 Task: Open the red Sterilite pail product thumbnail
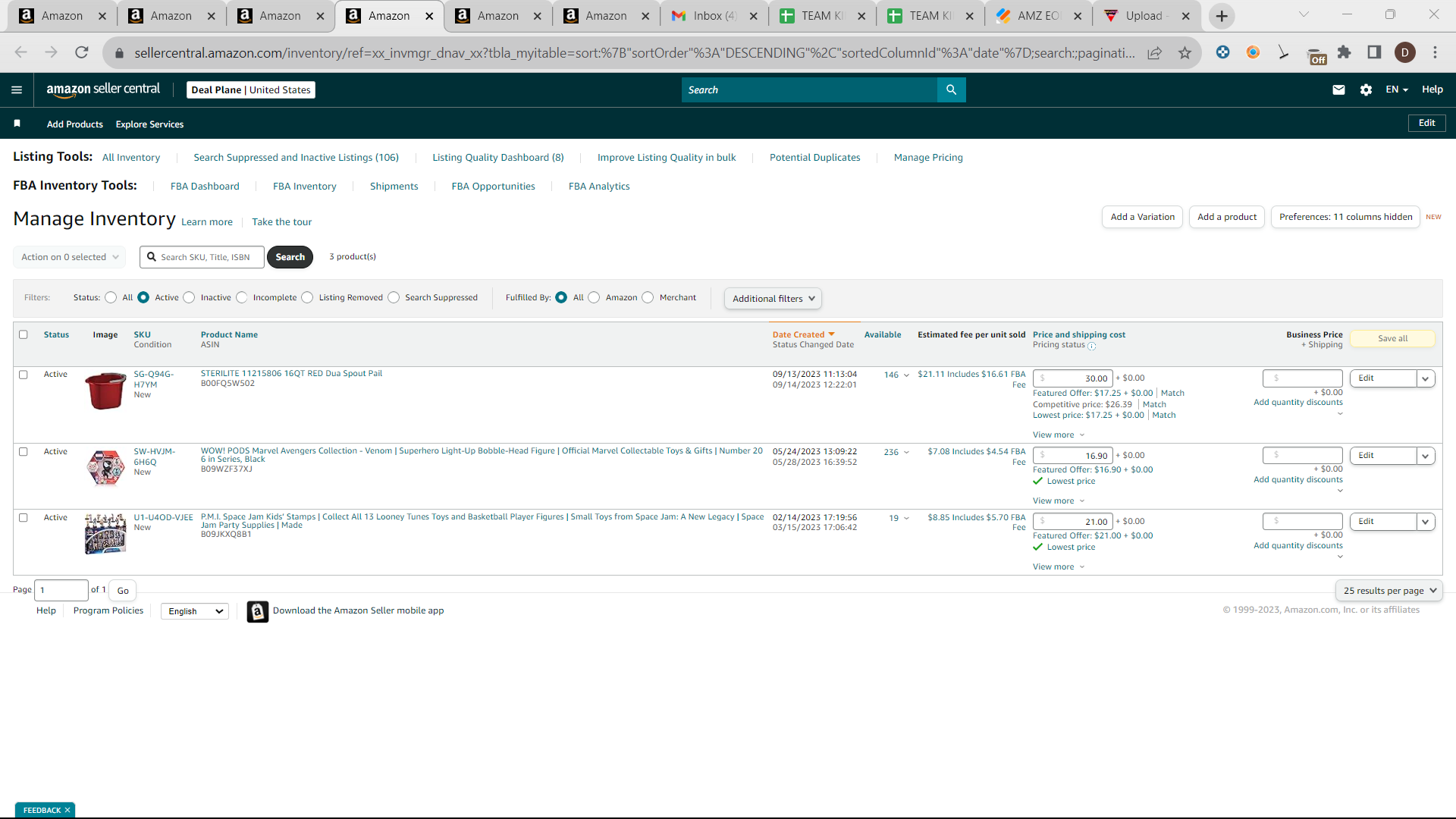pyautogui.click(x=105, y=391)
